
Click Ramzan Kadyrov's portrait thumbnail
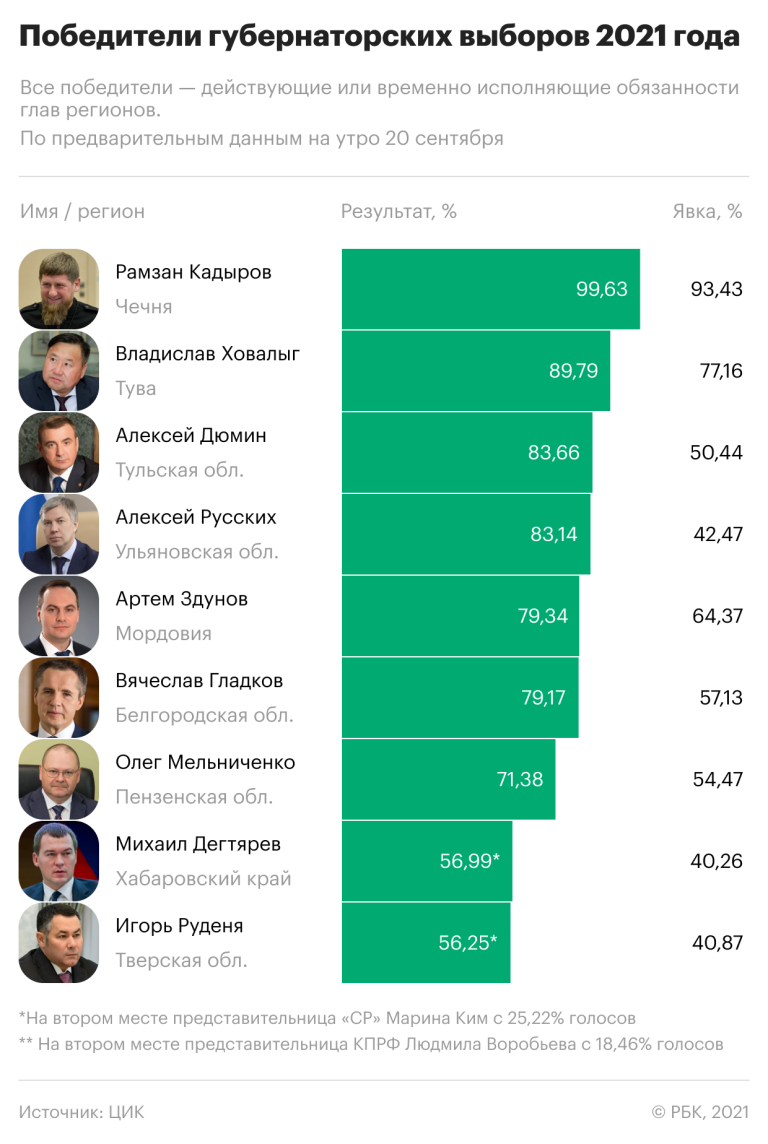58,289
